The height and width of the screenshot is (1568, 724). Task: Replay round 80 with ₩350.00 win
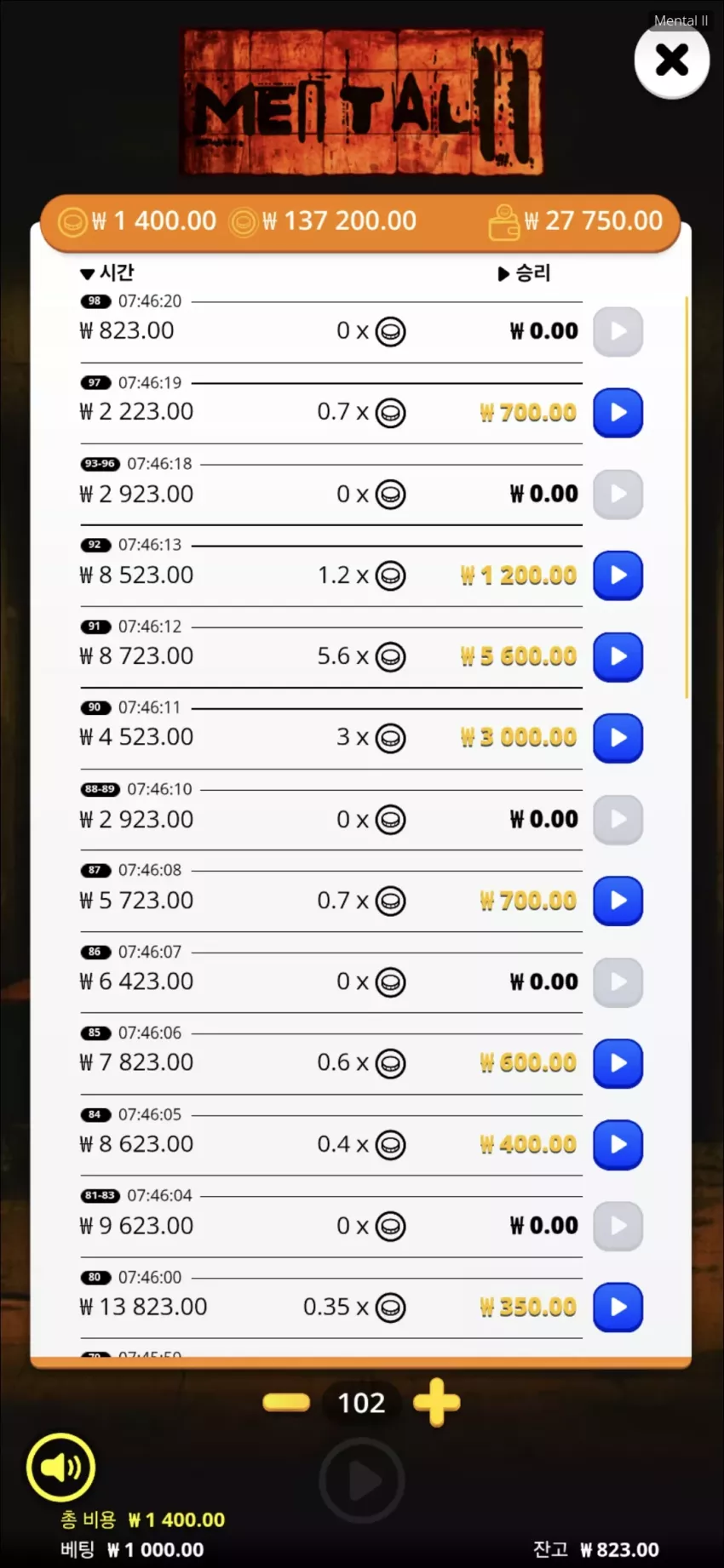pyautogui.click(x=618, y=1307)
